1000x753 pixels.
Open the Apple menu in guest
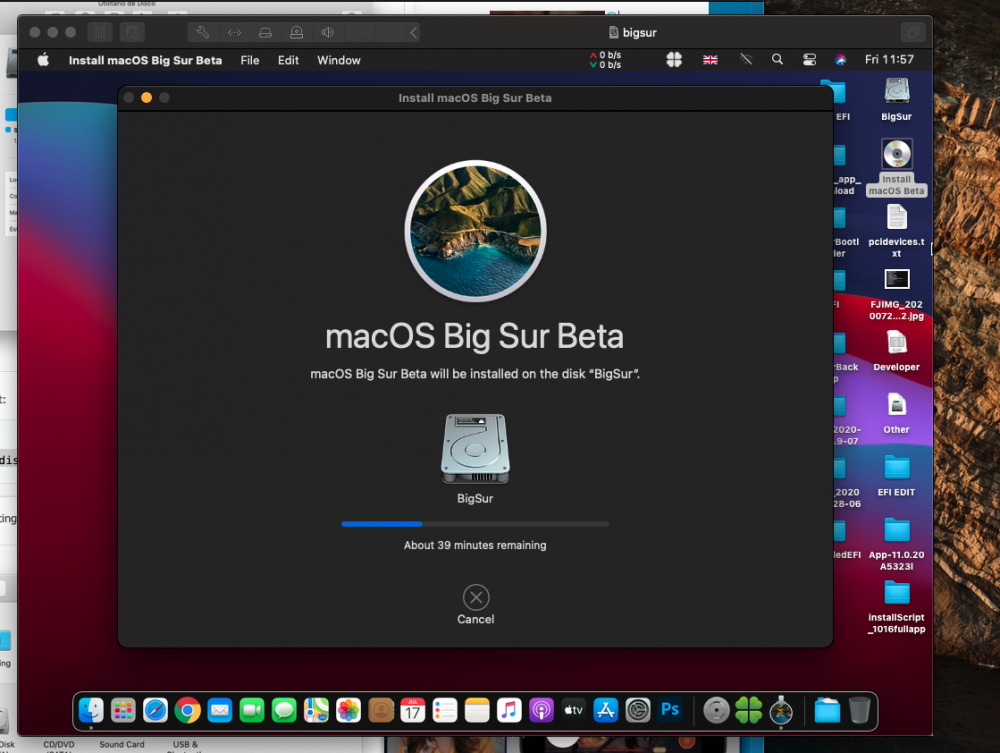click(43, 60)
